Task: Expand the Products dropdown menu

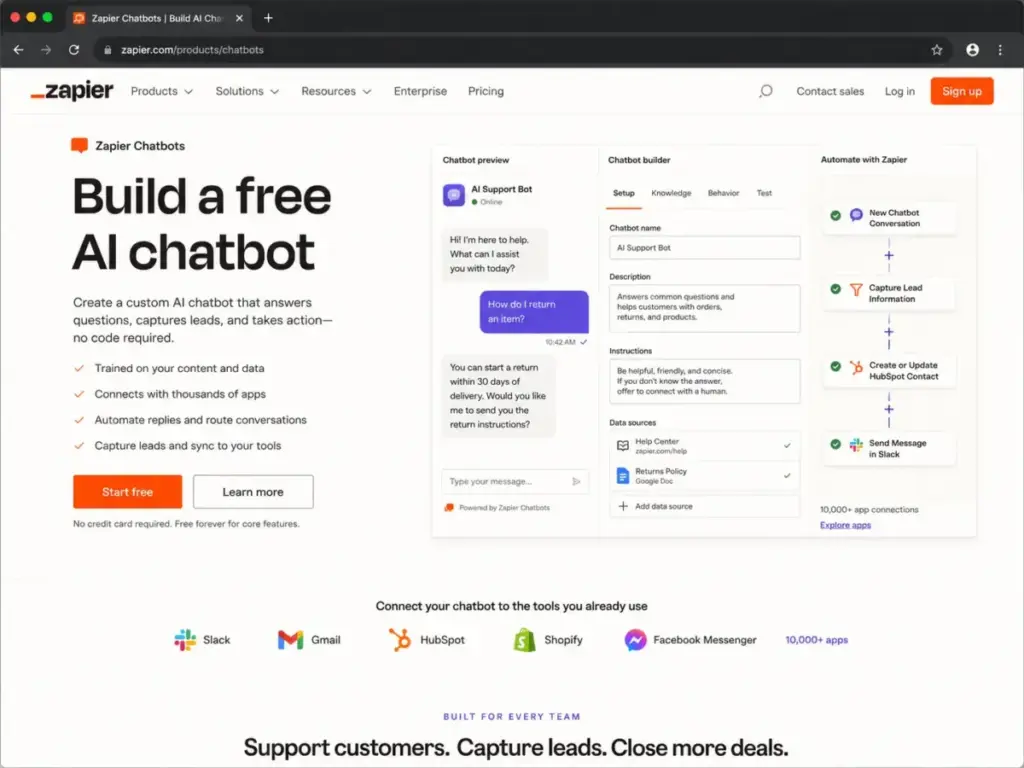Action: pos(161,91)
